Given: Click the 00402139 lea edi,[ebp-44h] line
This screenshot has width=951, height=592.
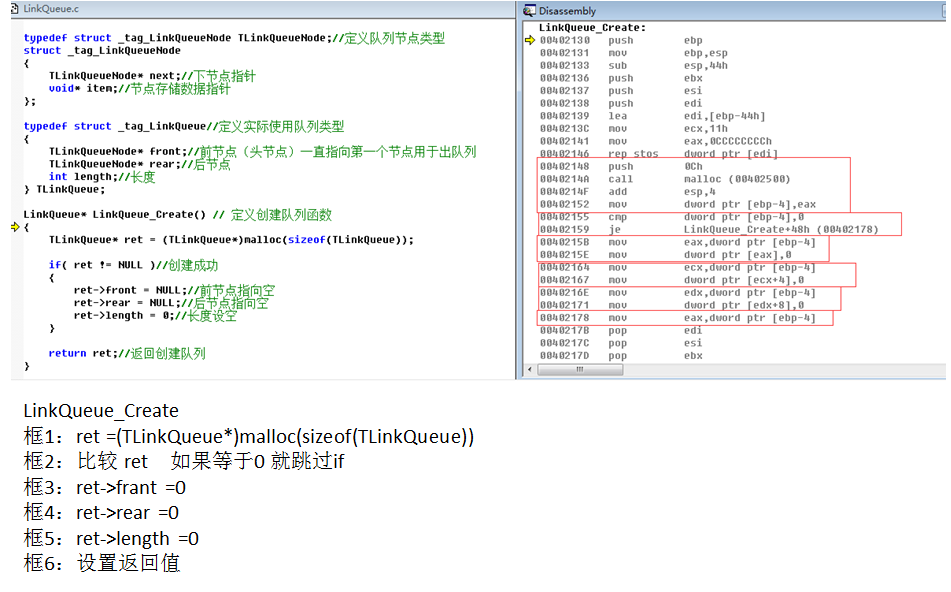Looking at the screenshot, I should pos(653,116).
